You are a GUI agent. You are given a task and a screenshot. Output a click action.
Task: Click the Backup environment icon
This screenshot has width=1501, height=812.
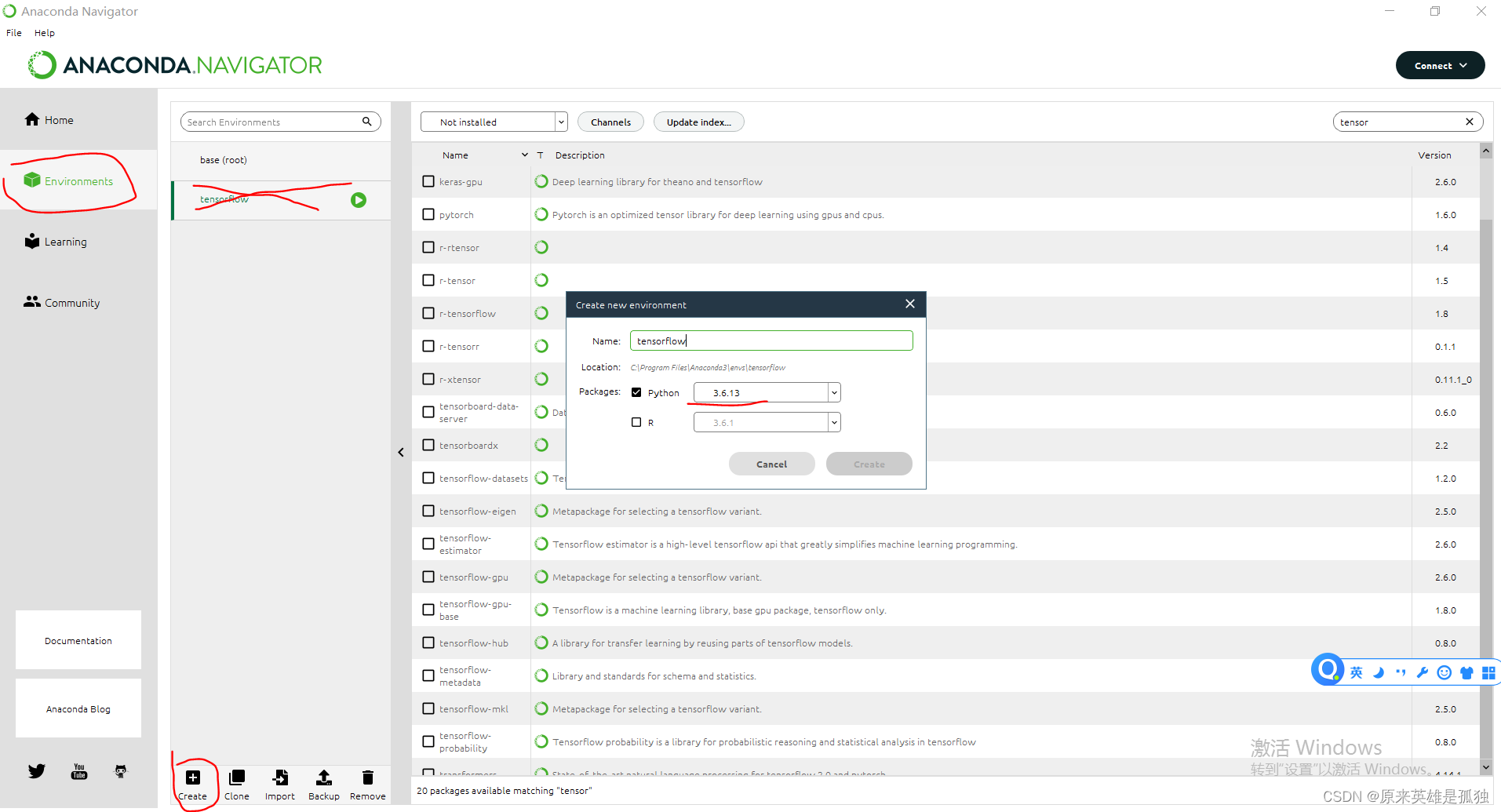[x=323, y=777]
